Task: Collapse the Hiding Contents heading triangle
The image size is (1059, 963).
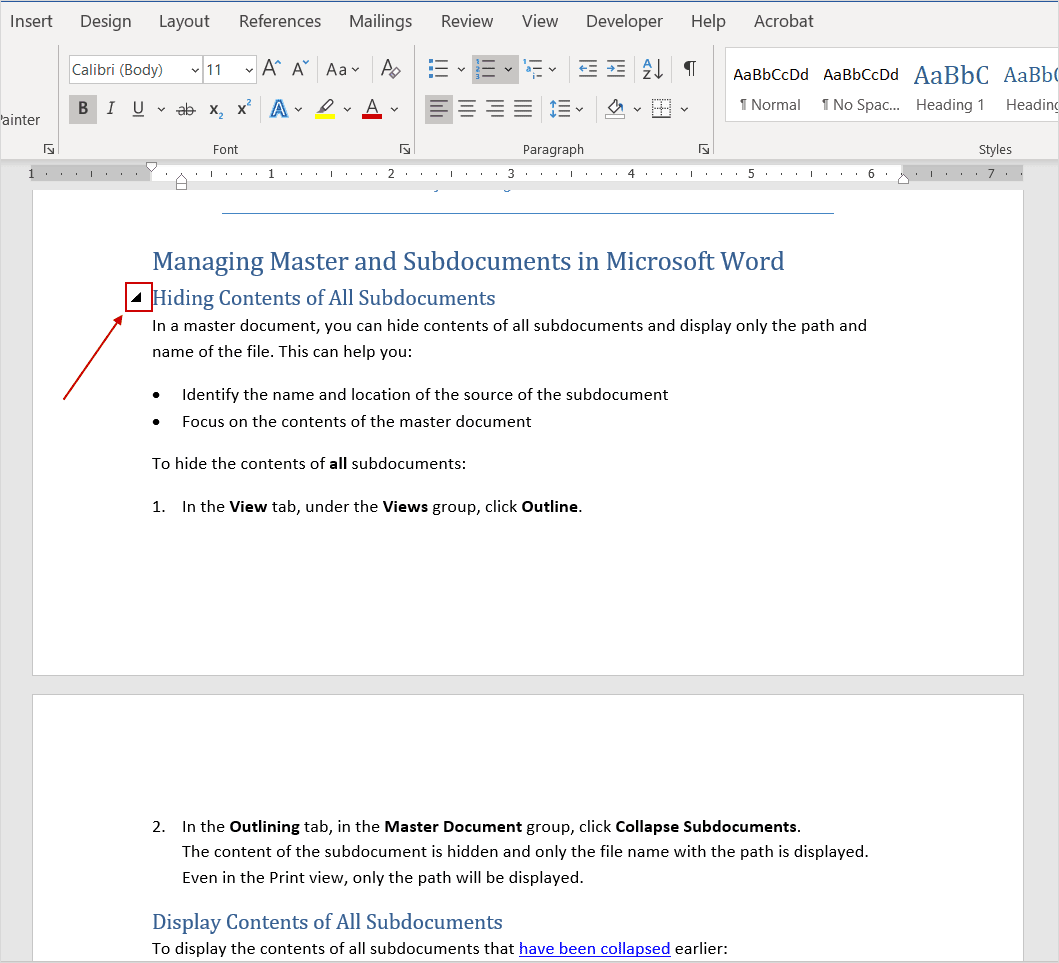Action: click(x=137, y=297)
